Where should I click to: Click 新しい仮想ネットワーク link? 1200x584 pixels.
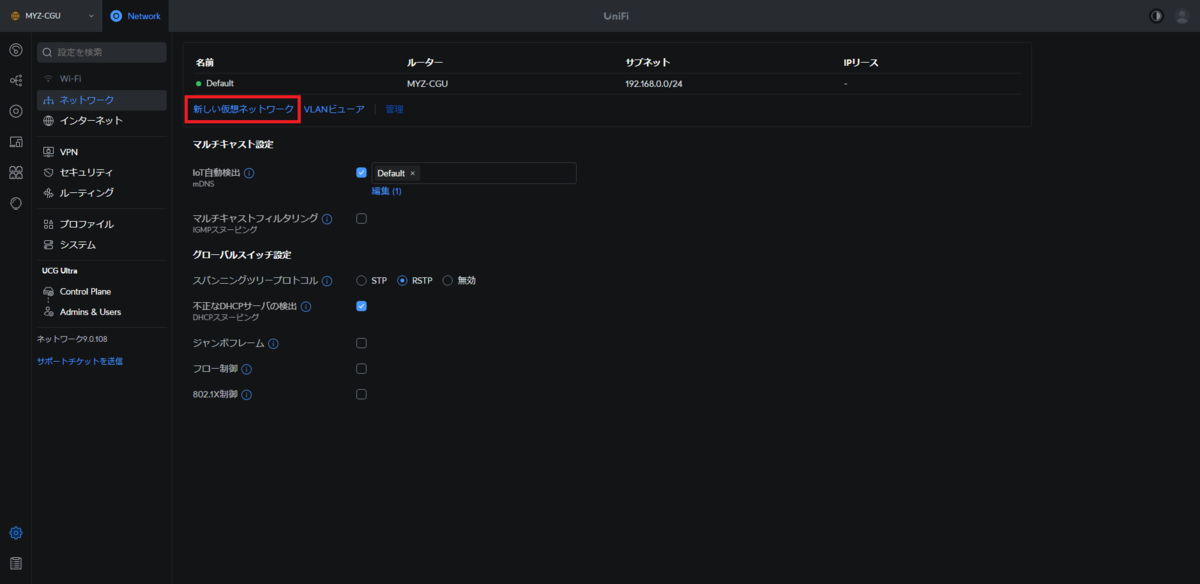(244, 109)
